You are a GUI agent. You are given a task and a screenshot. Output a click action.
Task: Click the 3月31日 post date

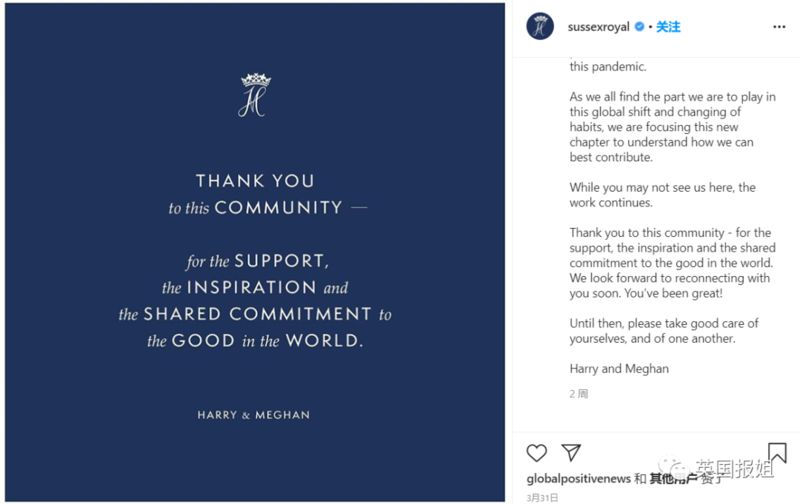542,497
